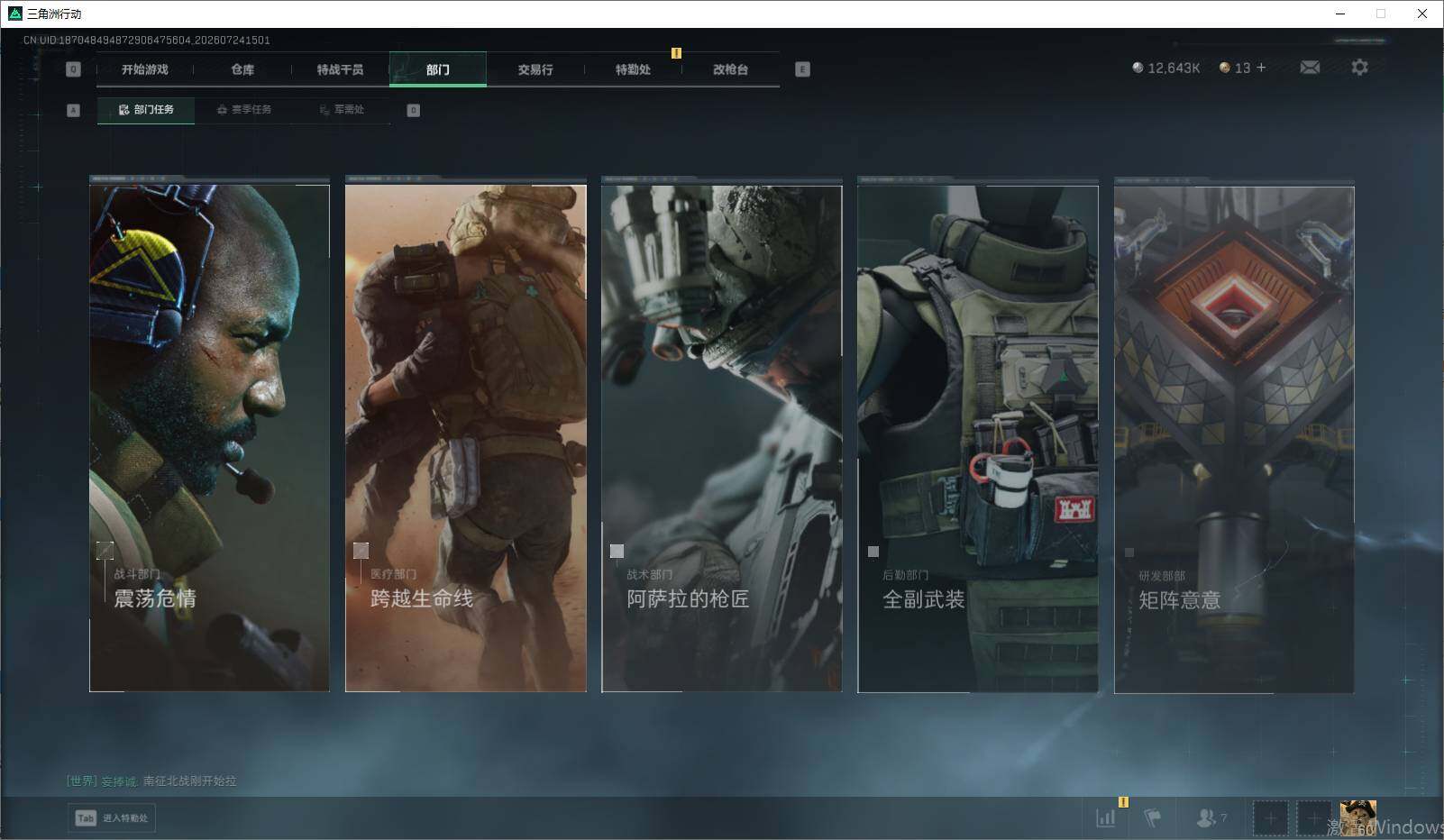The height and width of the screenshot is (840, 1444).
Task: Select the 赛季任务 sub-tab
Action: click(x=244, y=110)
